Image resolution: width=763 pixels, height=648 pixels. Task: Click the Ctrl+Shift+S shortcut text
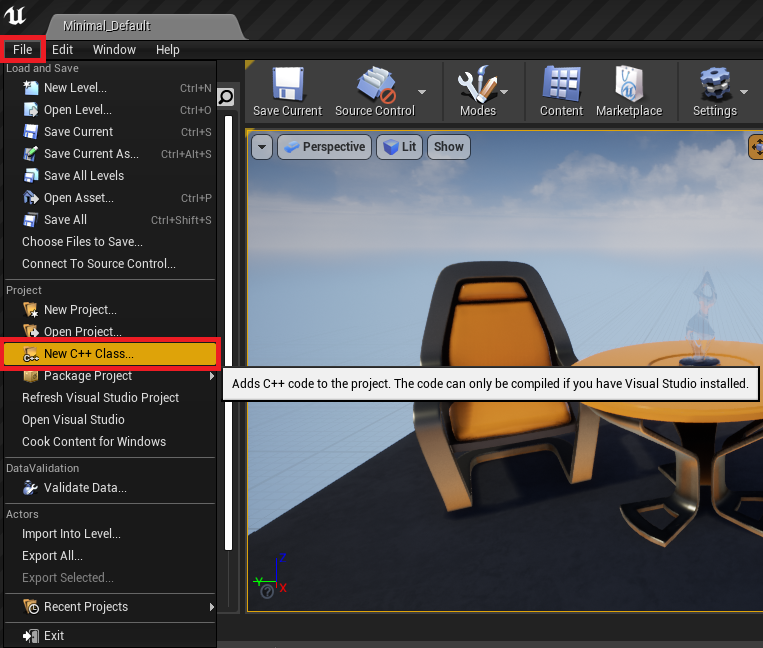[x=181, y=220]
